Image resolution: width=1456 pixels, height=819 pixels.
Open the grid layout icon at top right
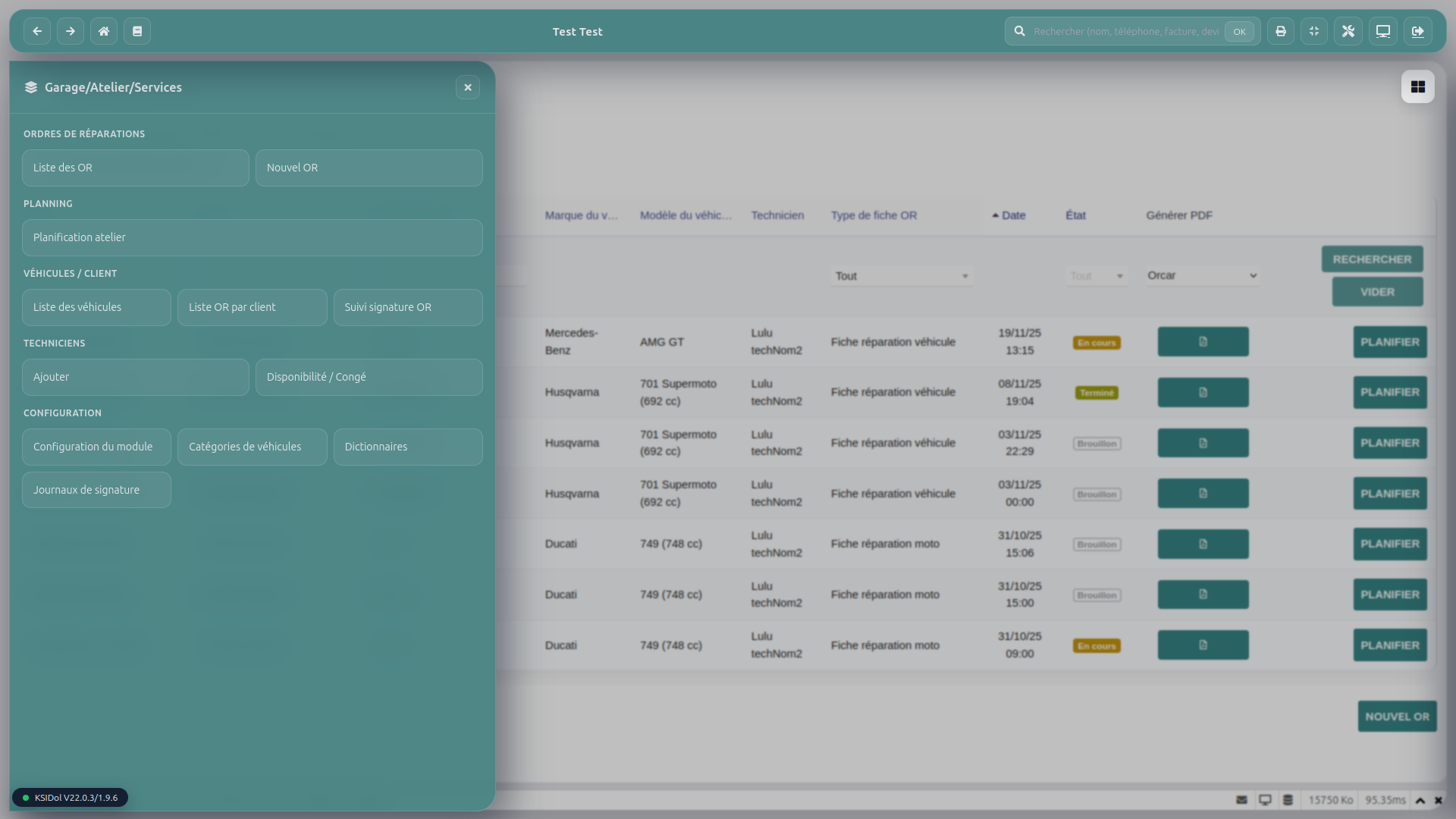[x=1417, y=87]
